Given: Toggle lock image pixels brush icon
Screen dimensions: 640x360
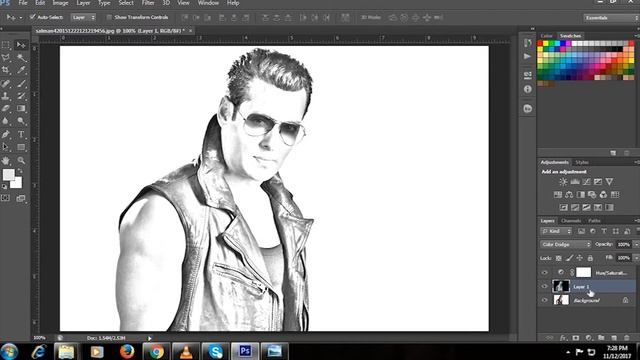Looking at the screenshot, I should tap(569, 258).
